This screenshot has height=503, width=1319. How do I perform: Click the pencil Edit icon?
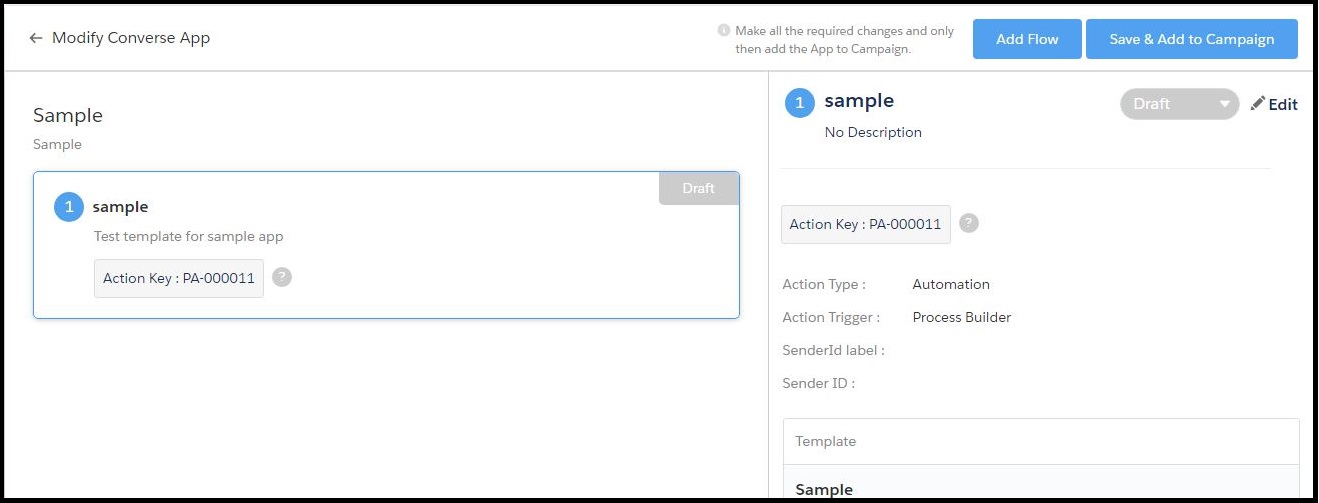click(1258, 104)
